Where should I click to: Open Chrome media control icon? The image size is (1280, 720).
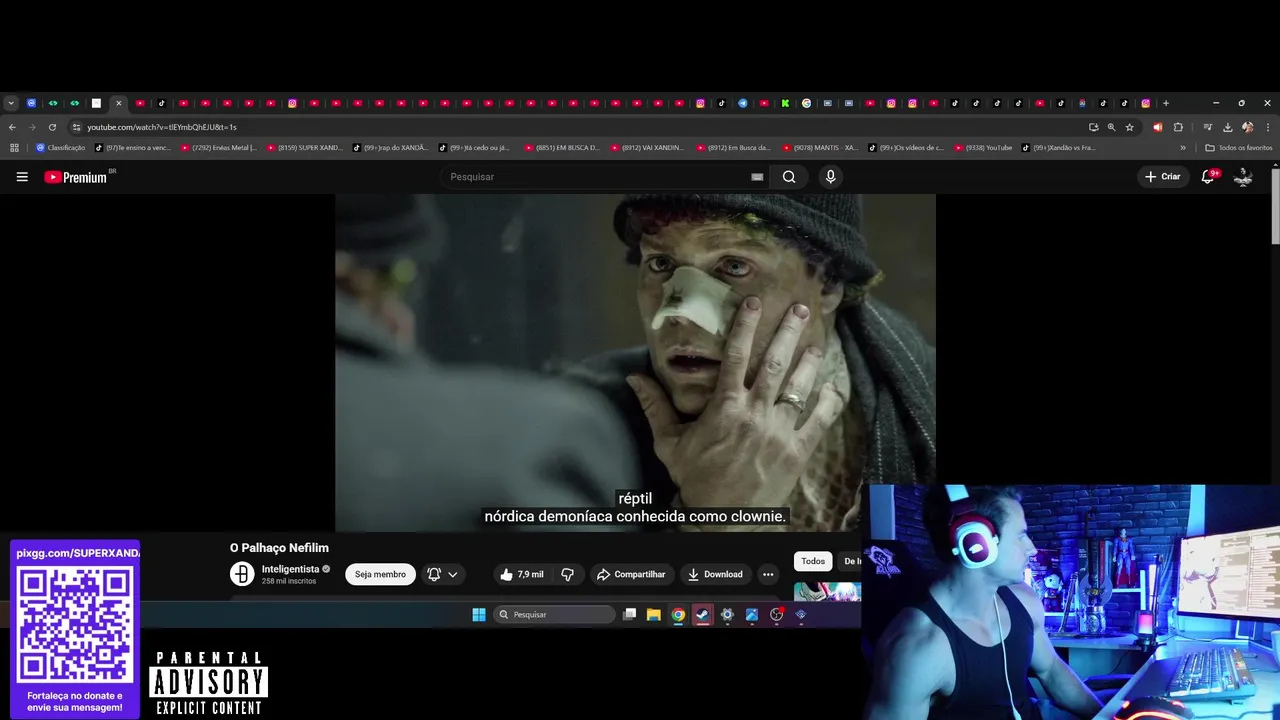point(1208,127)
